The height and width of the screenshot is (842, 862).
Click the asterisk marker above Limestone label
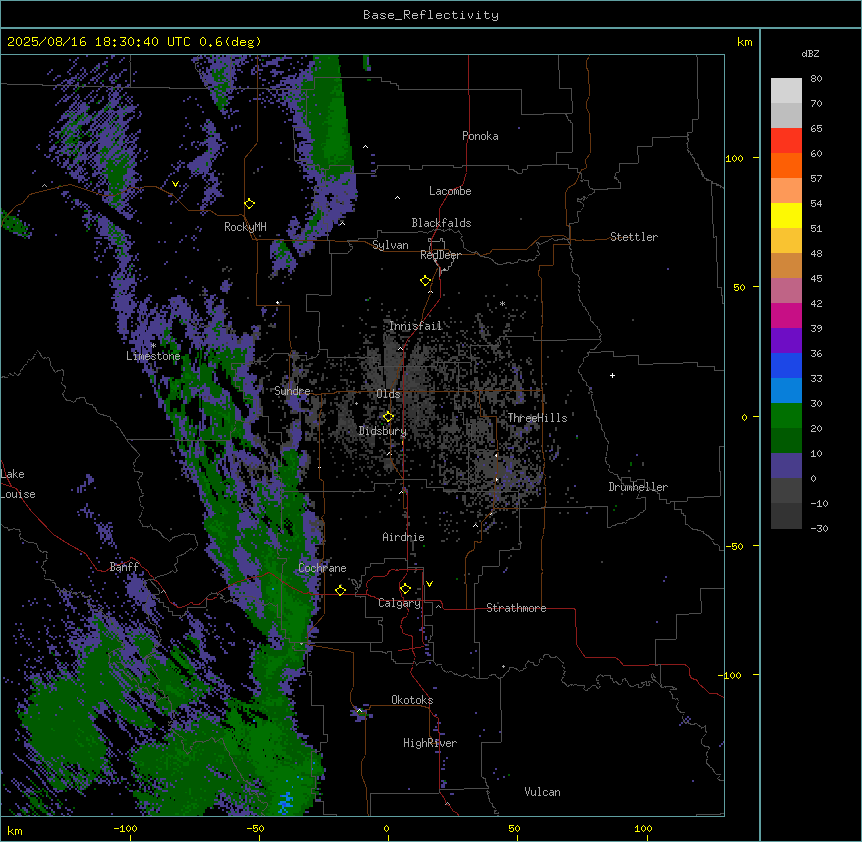point(153,346)
